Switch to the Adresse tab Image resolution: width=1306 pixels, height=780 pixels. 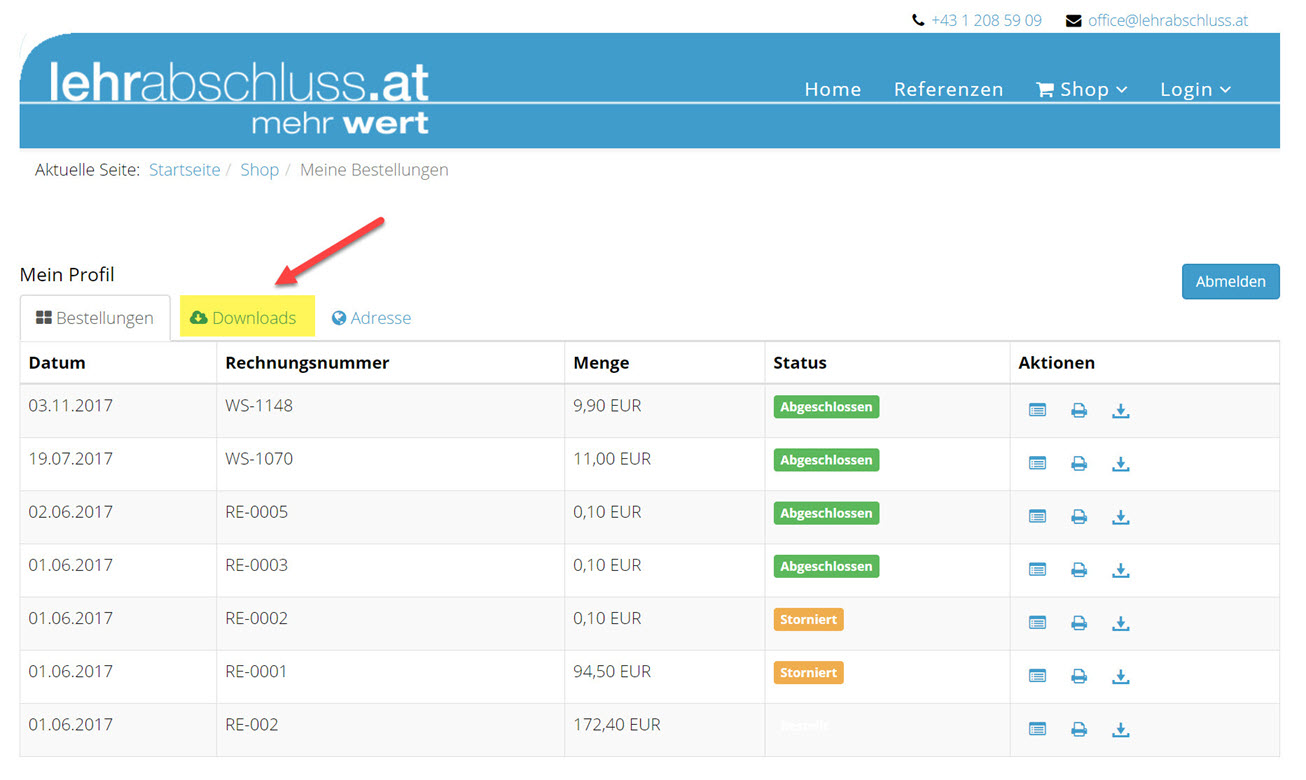[380, 317]
